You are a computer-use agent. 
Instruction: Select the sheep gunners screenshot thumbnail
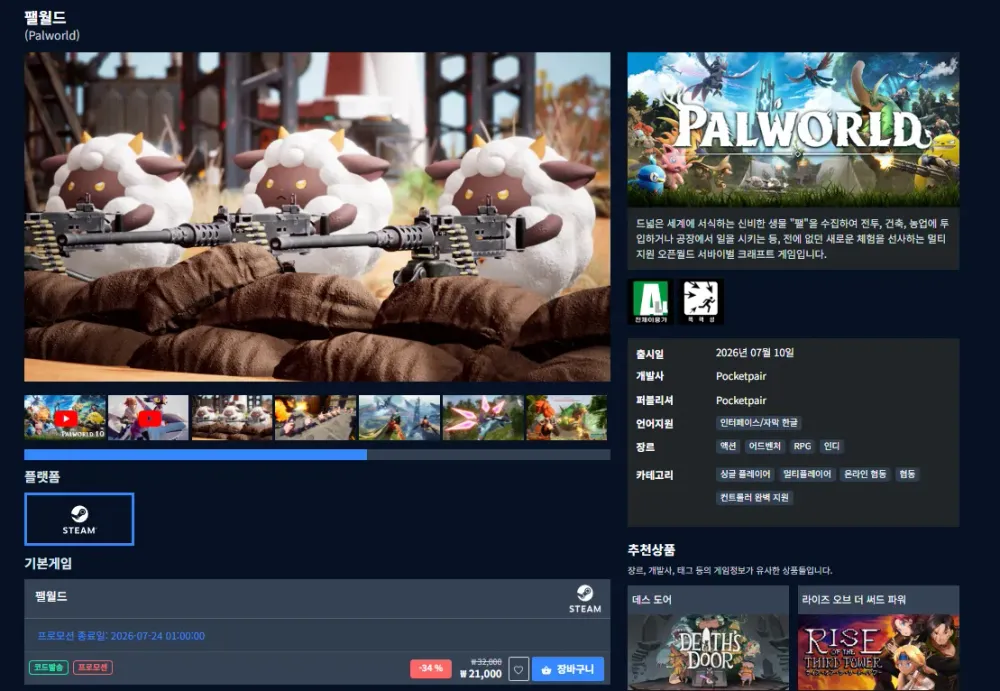tap(232, 418)
